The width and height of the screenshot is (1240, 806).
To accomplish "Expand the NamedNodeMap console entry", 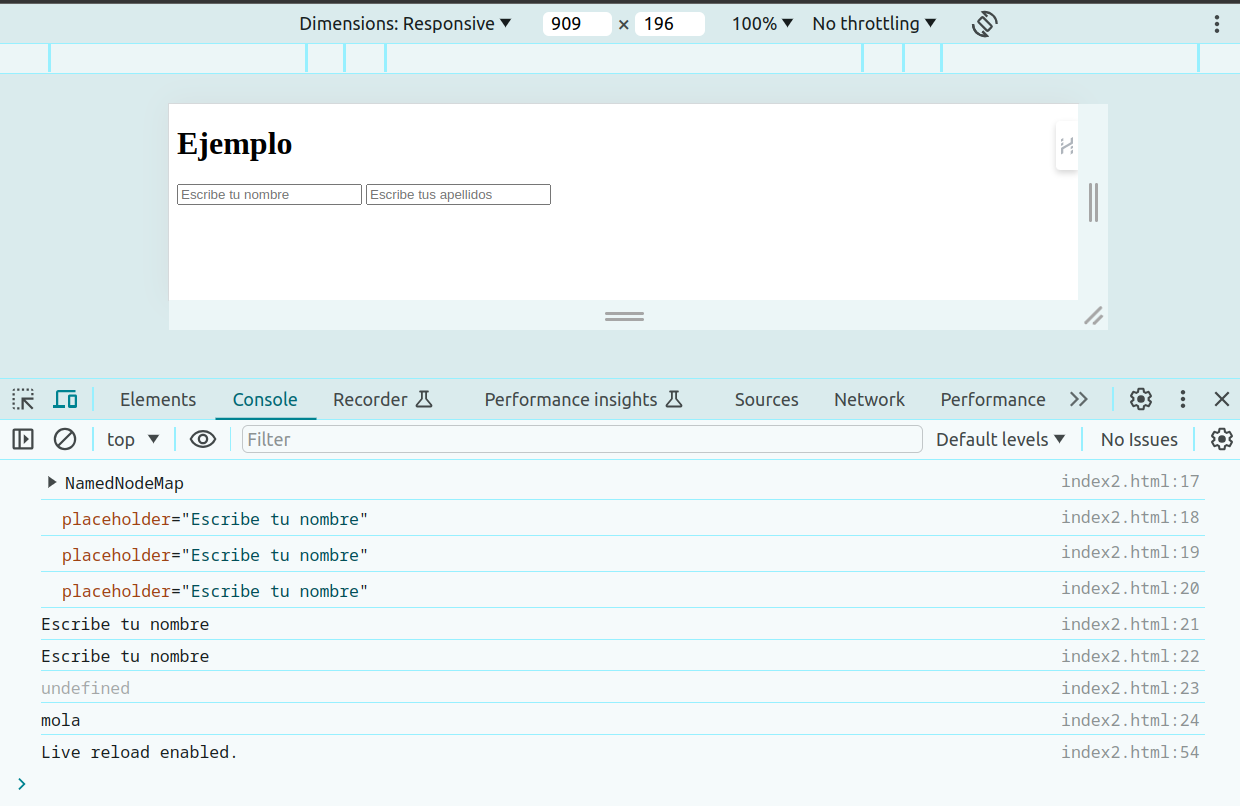I will [52, 483].
